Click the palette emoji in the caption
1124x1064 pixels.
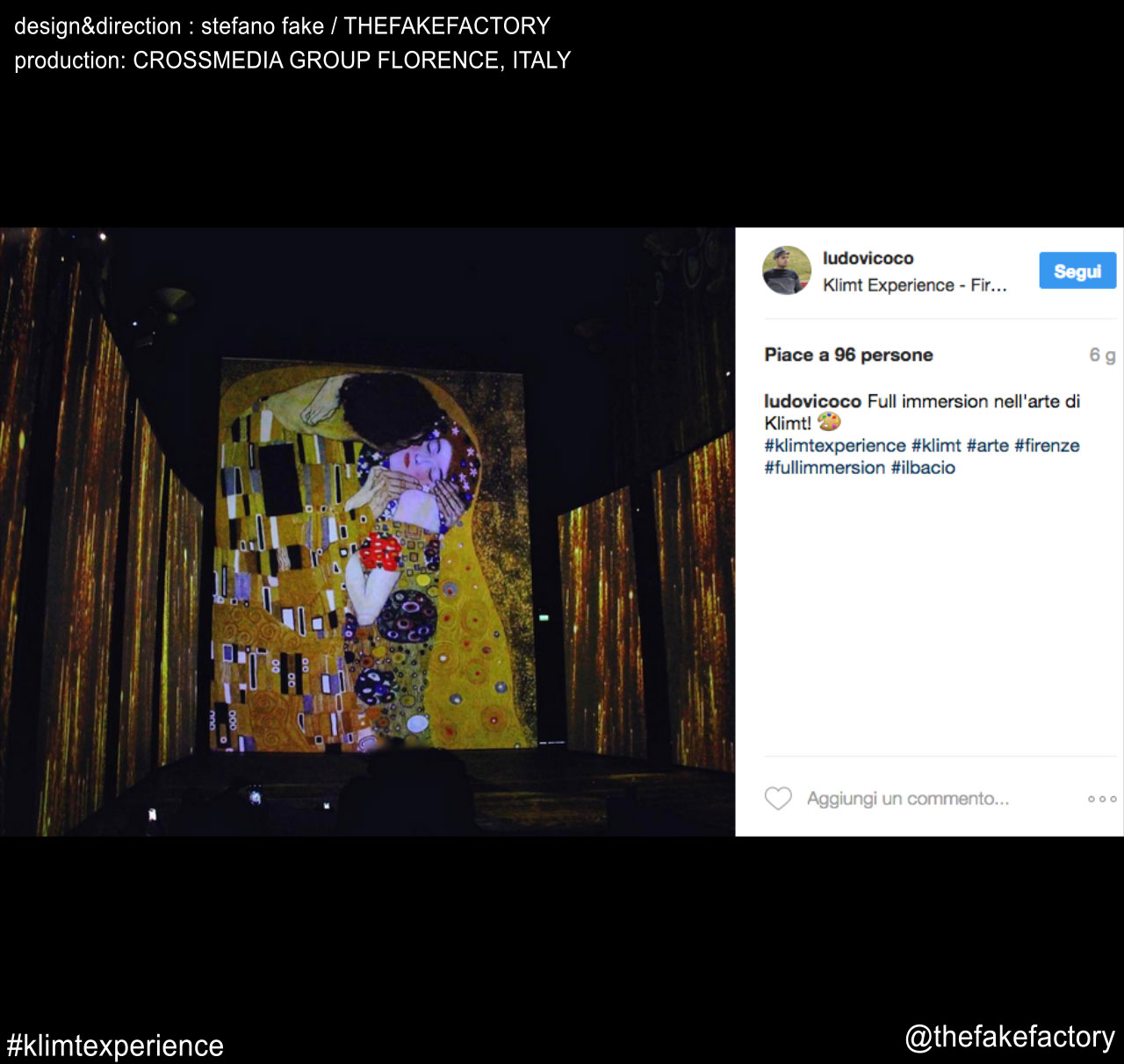click(829, 423)
